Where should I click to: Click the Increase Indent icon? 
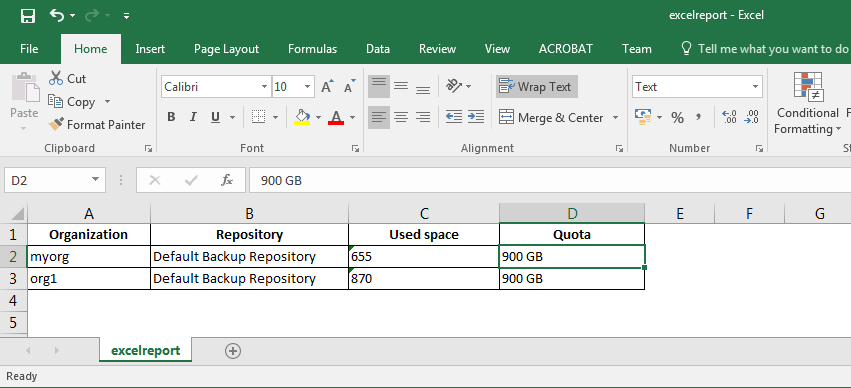pos(476,116)
